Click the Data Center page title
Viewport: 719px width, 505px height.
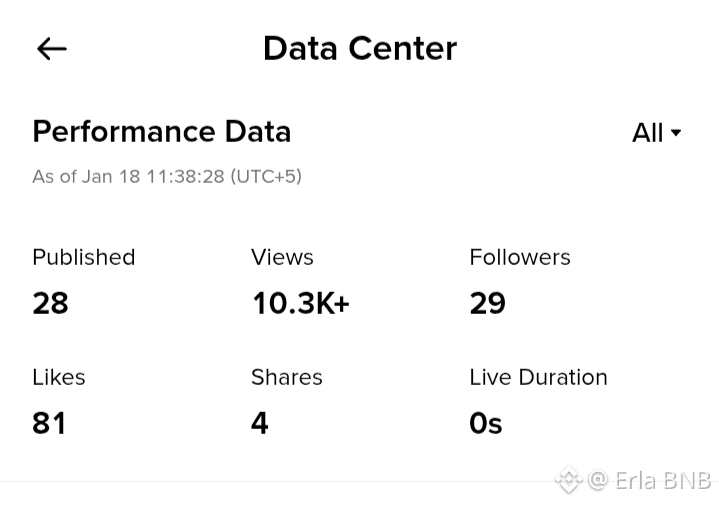pos(360,48)
